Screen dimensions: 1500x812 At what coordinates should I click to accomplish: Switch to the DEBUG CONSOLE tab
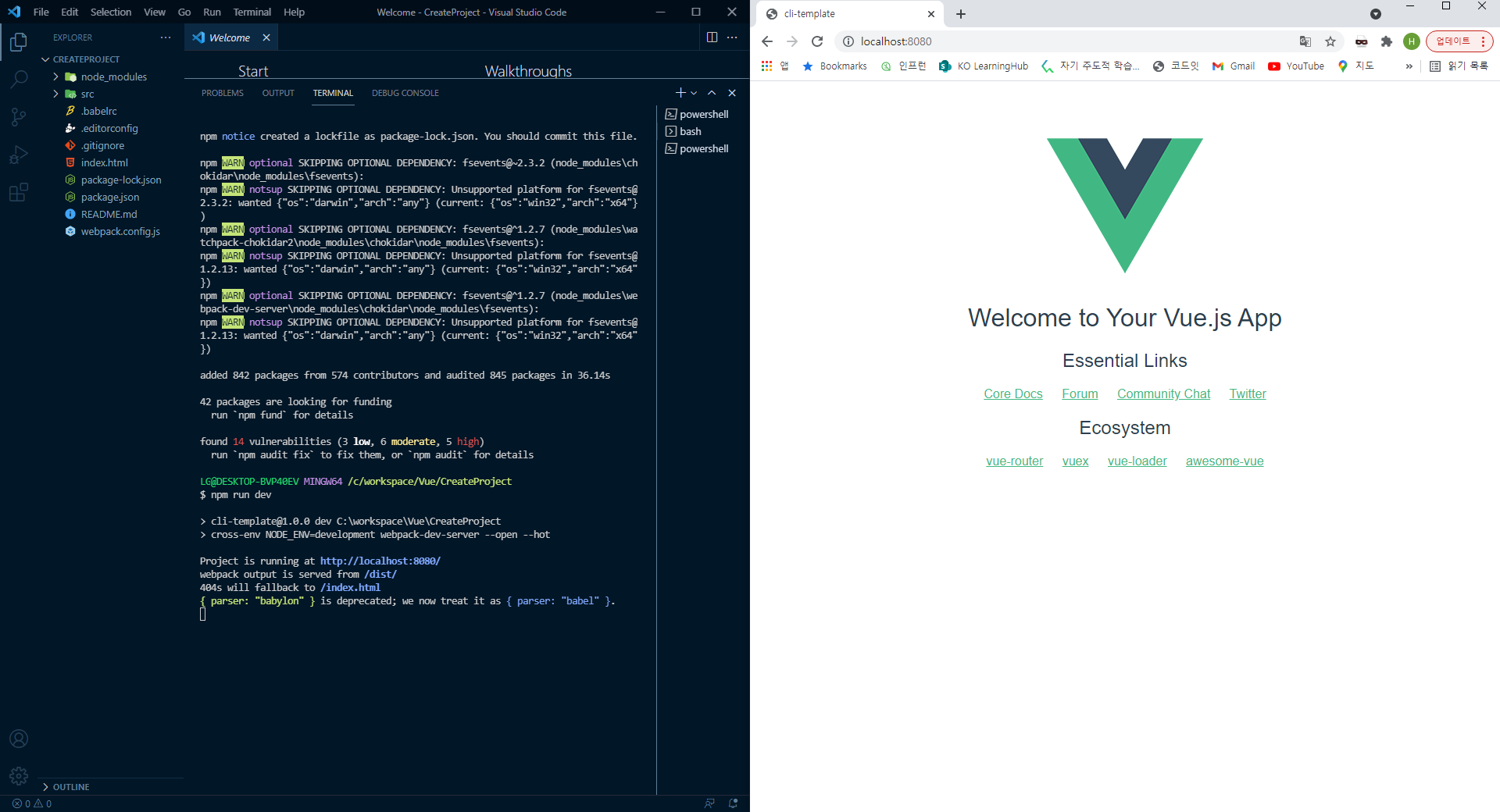[x=405, y=93]
